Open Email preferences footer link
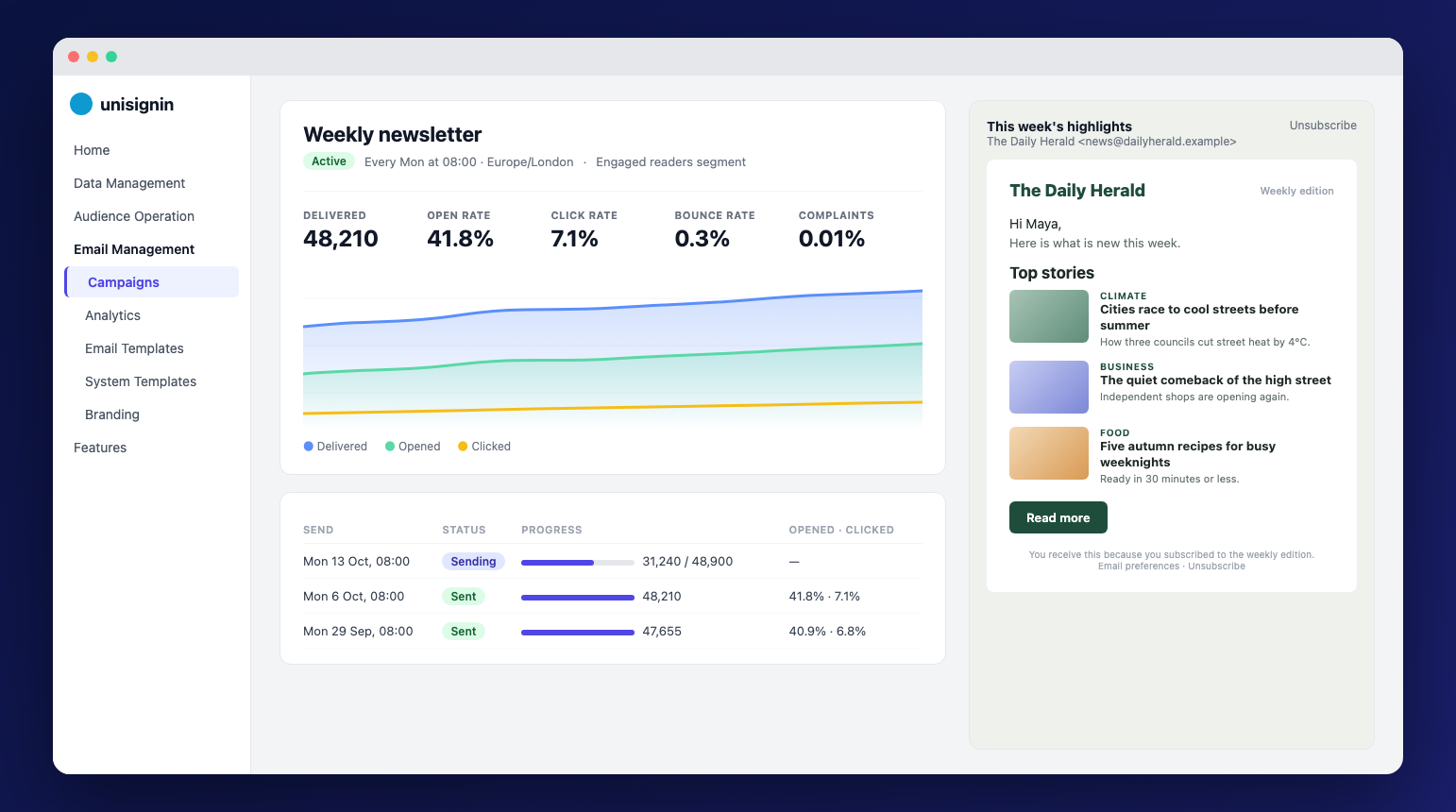1456x812 pixels. [x=1139, y=567]
